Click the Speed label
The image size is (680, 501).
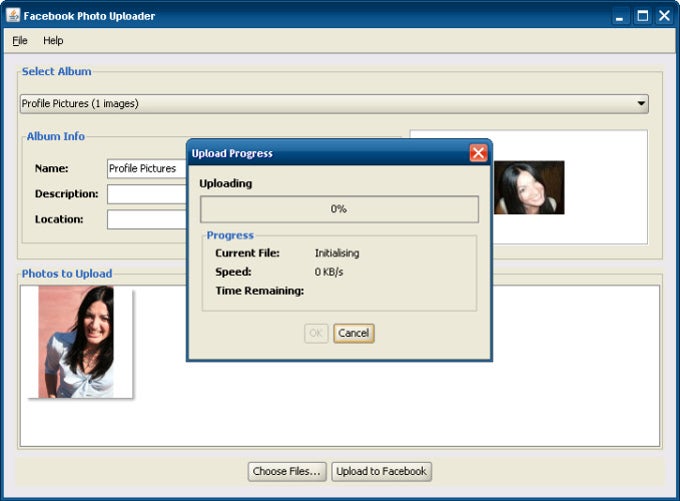tap(233, 272)
